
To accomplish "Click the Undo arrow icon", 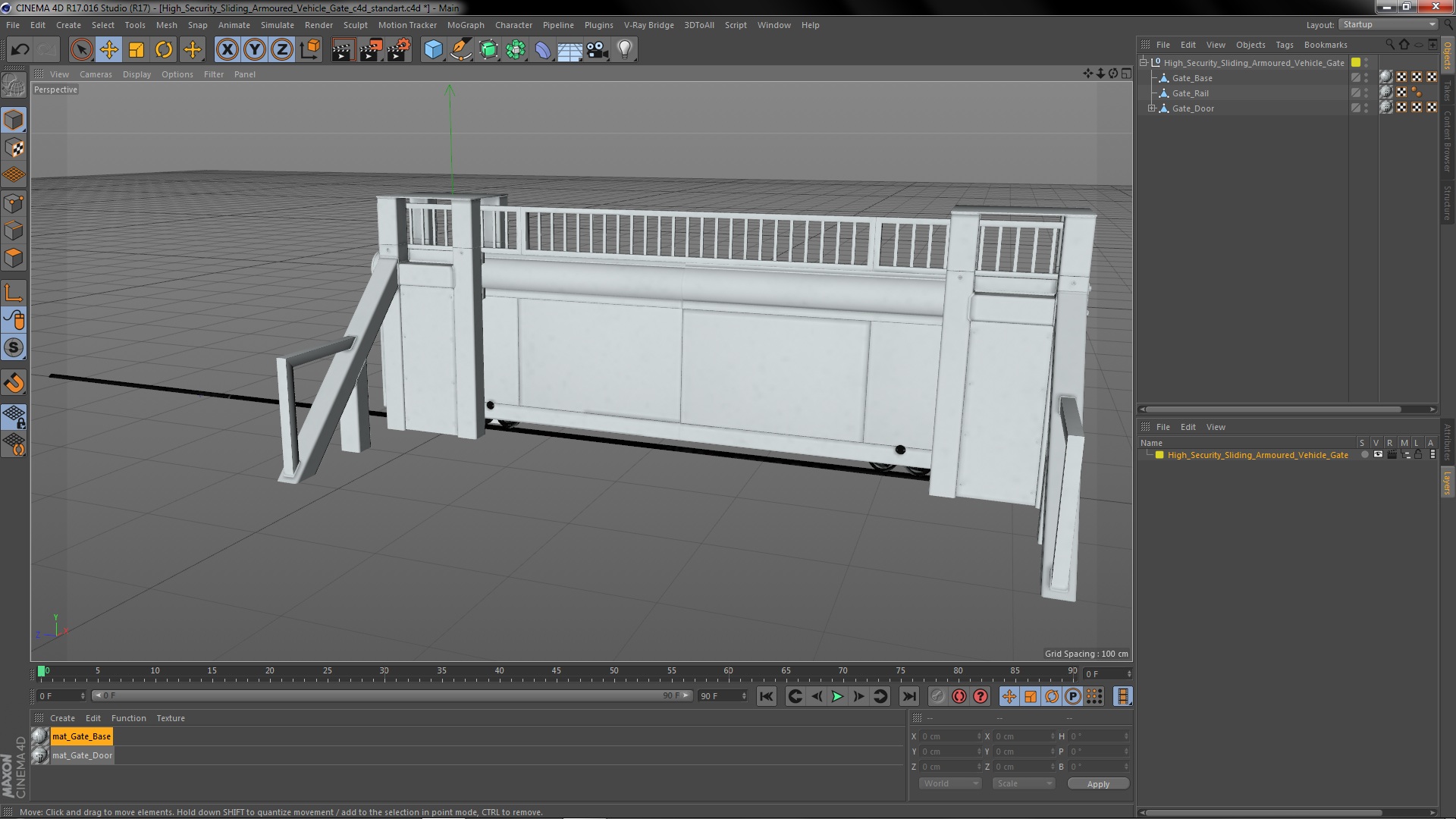I will pos(20,50).
